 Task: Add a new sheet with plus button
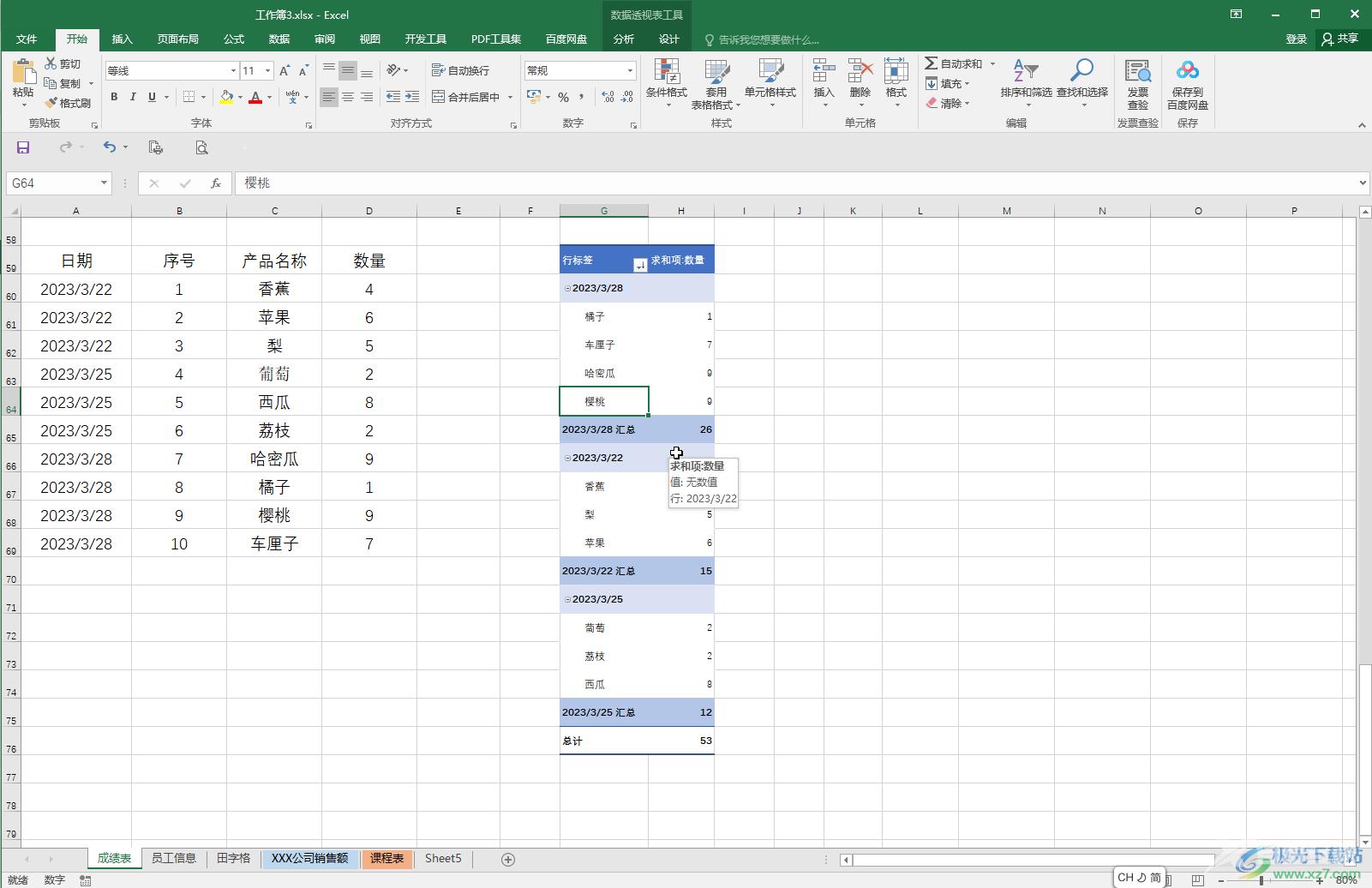(508, 859)
